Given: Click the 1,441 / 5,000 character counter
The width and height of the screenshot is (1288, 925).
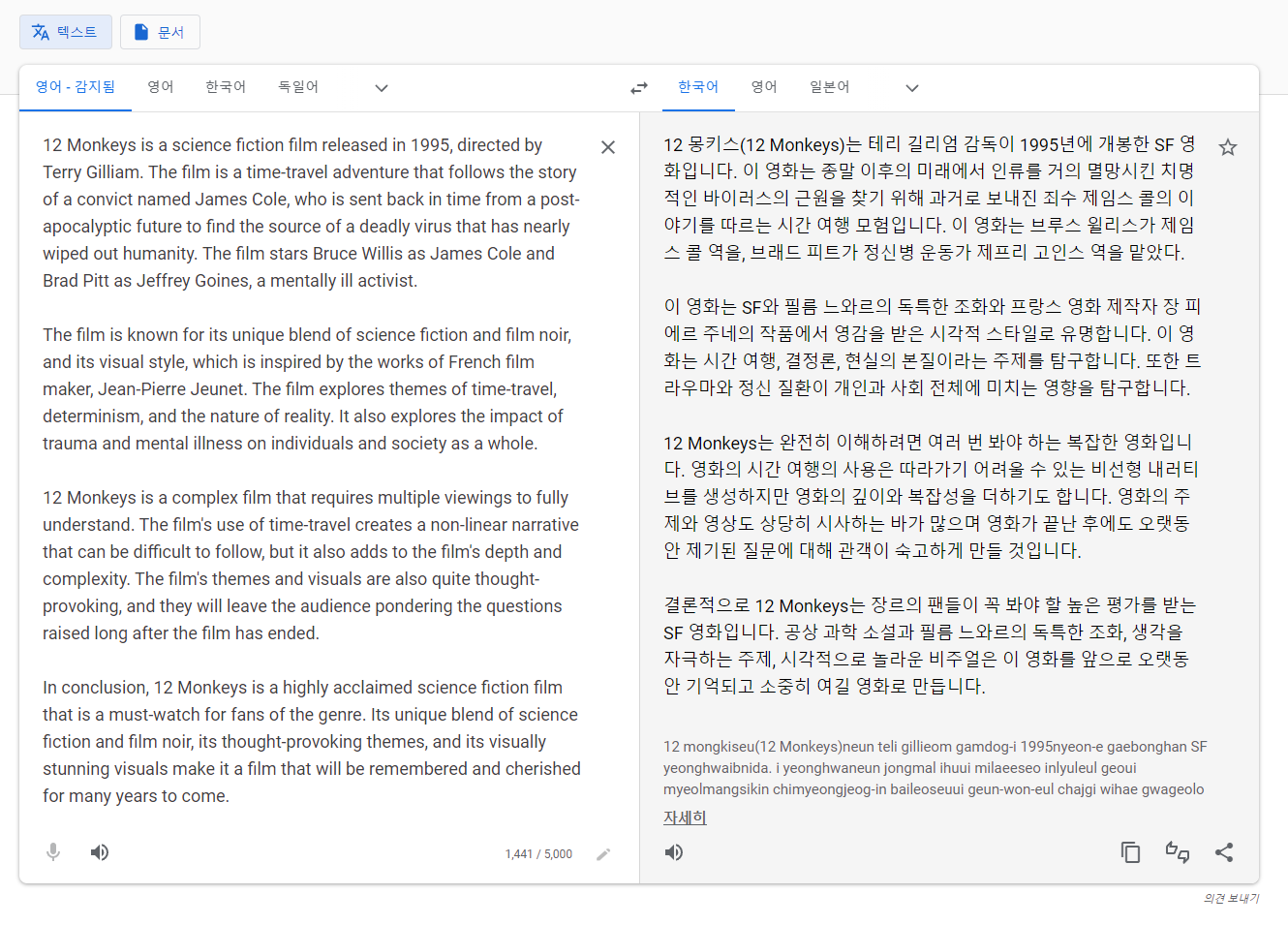Looking at the screenshot, I should 538,854.
